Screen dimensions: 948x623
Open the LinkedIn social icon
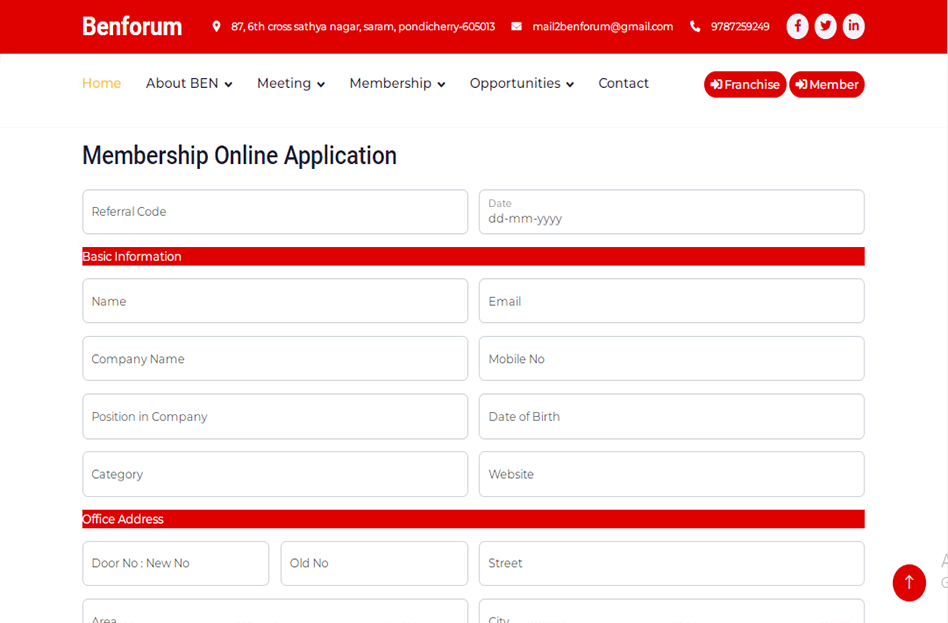tap(853, 26)
